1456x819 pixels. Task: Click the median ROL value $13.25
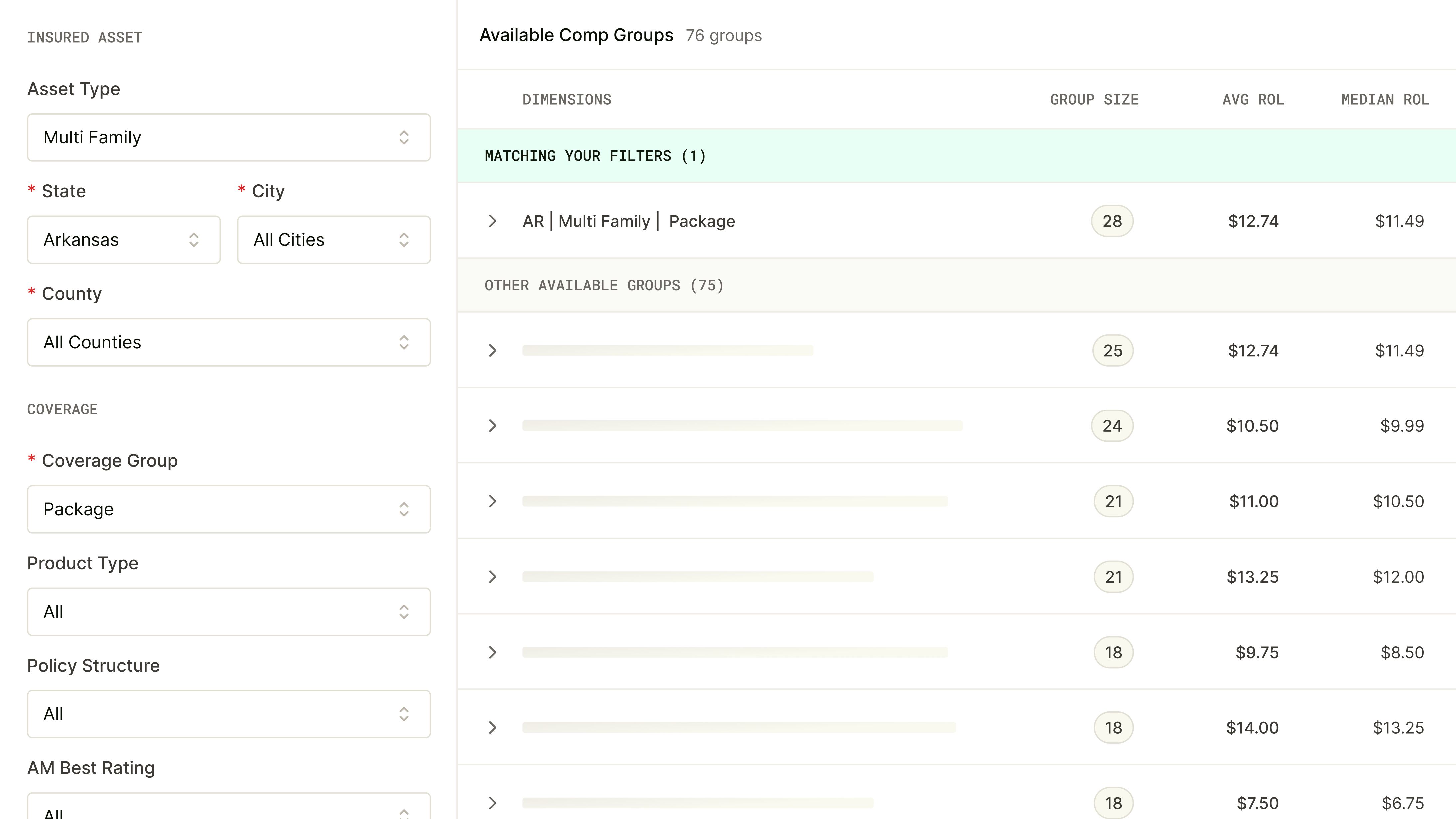click(1398, 727)
